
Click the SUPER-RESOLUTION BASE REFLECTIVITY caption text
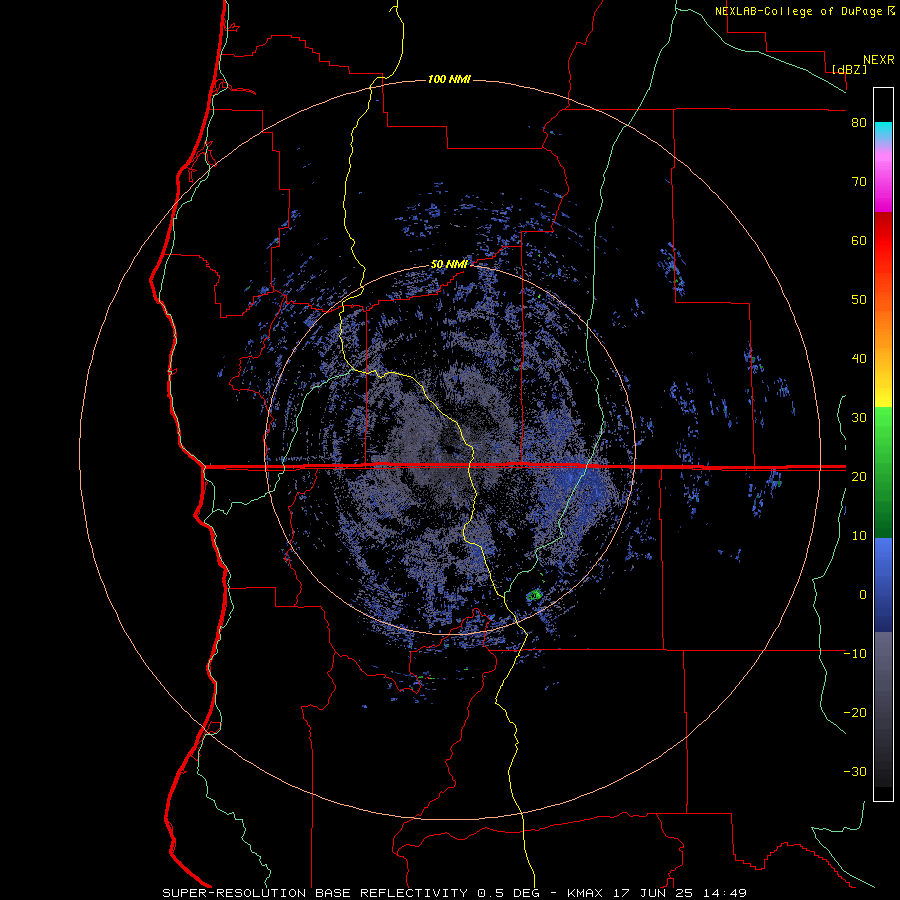coord(315,893)
